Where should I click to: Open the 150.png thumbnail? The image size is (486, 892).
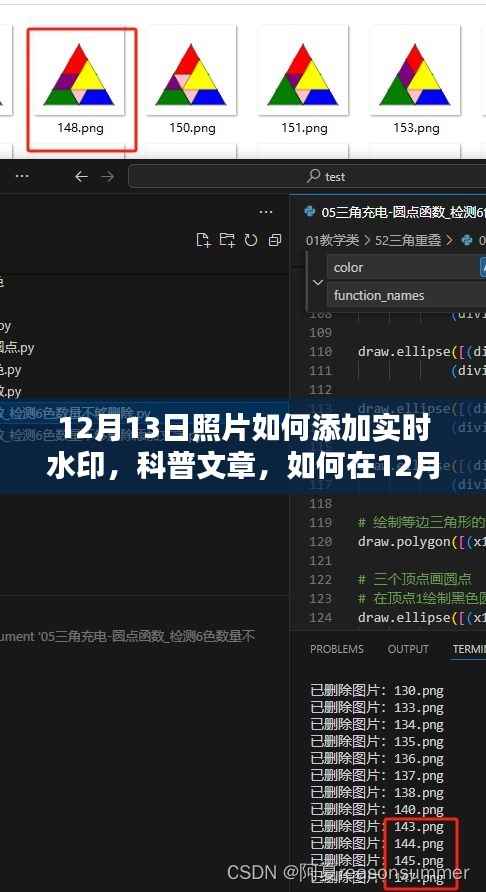click(191, 75)
